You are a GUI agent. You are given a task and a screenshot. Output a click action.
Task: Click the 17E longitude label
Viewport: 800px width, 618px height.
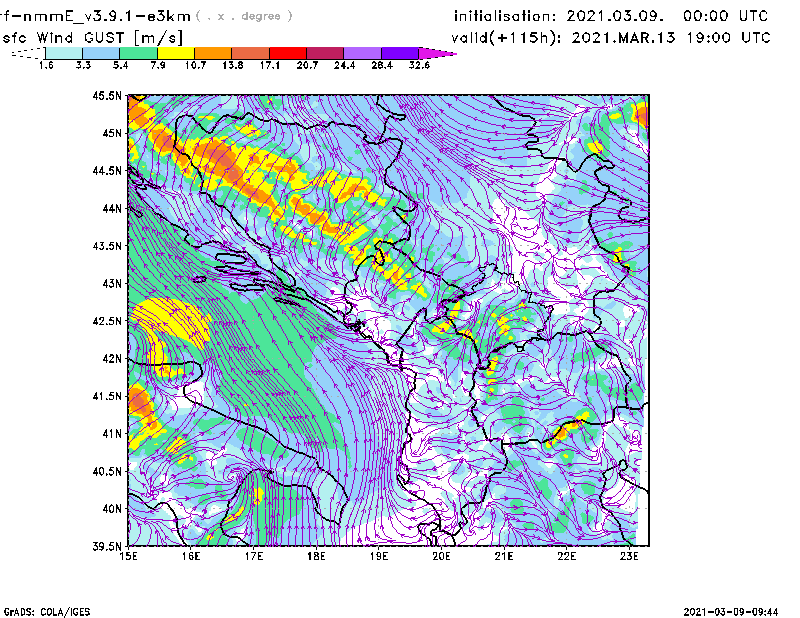coord(254,556)
